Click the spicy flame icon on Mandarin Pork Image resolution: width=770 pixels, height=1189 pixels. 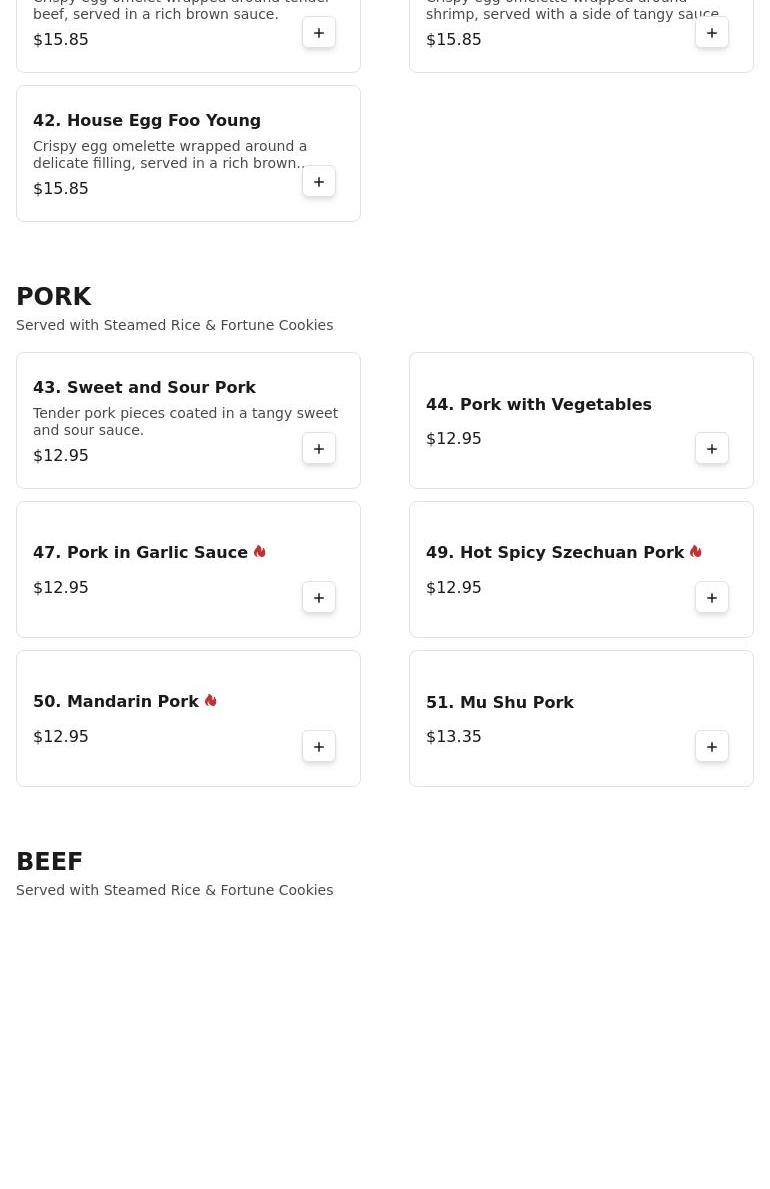point(211,701)
